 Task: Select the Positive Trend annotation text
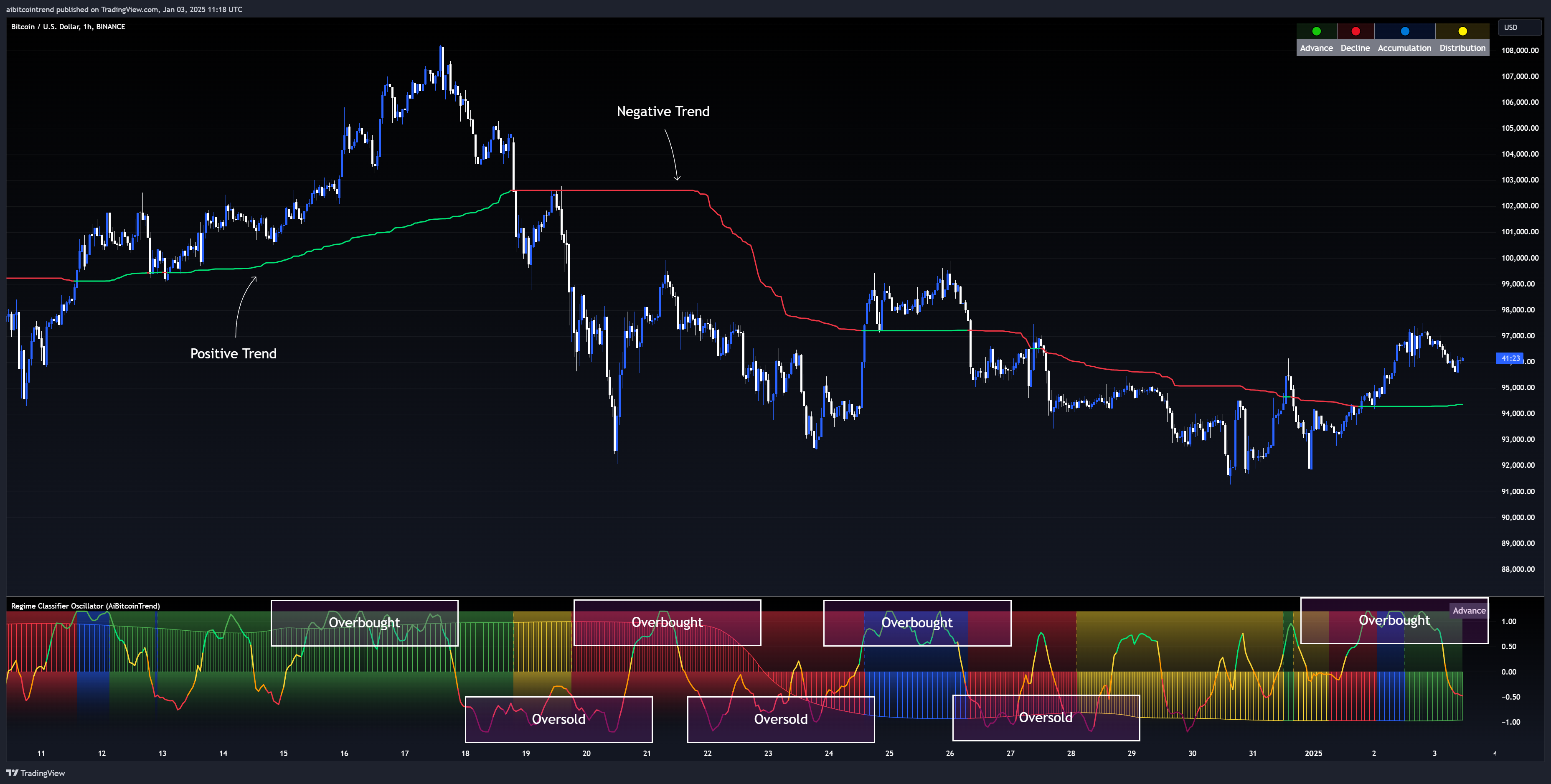pos(234,353)
